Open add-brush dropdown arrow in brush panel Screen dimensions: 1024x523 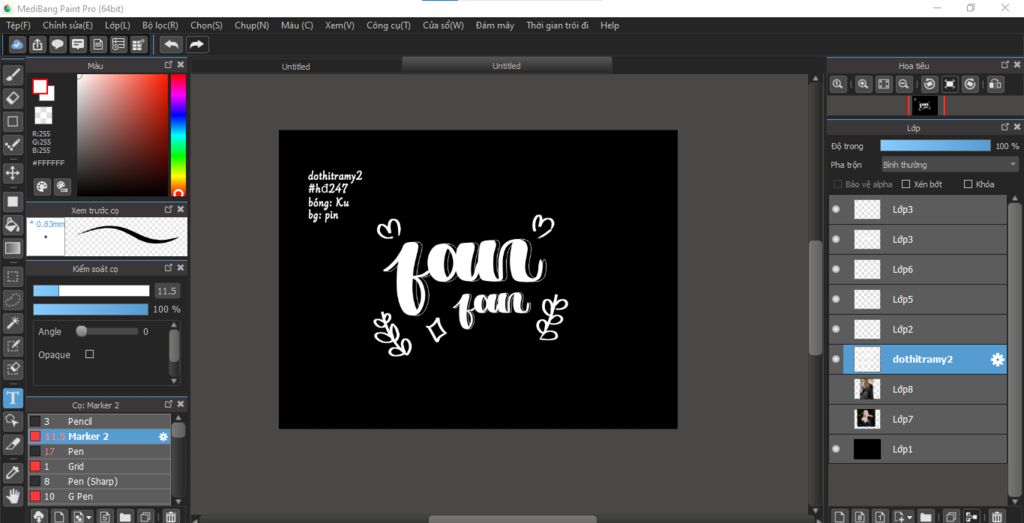(89, 517)
